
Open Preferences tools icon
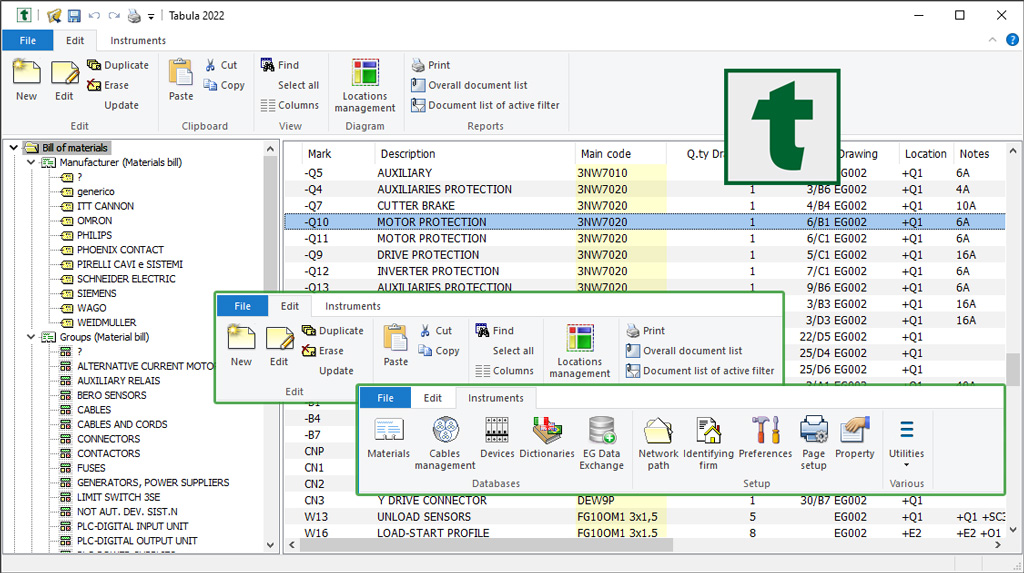[765, 438]
